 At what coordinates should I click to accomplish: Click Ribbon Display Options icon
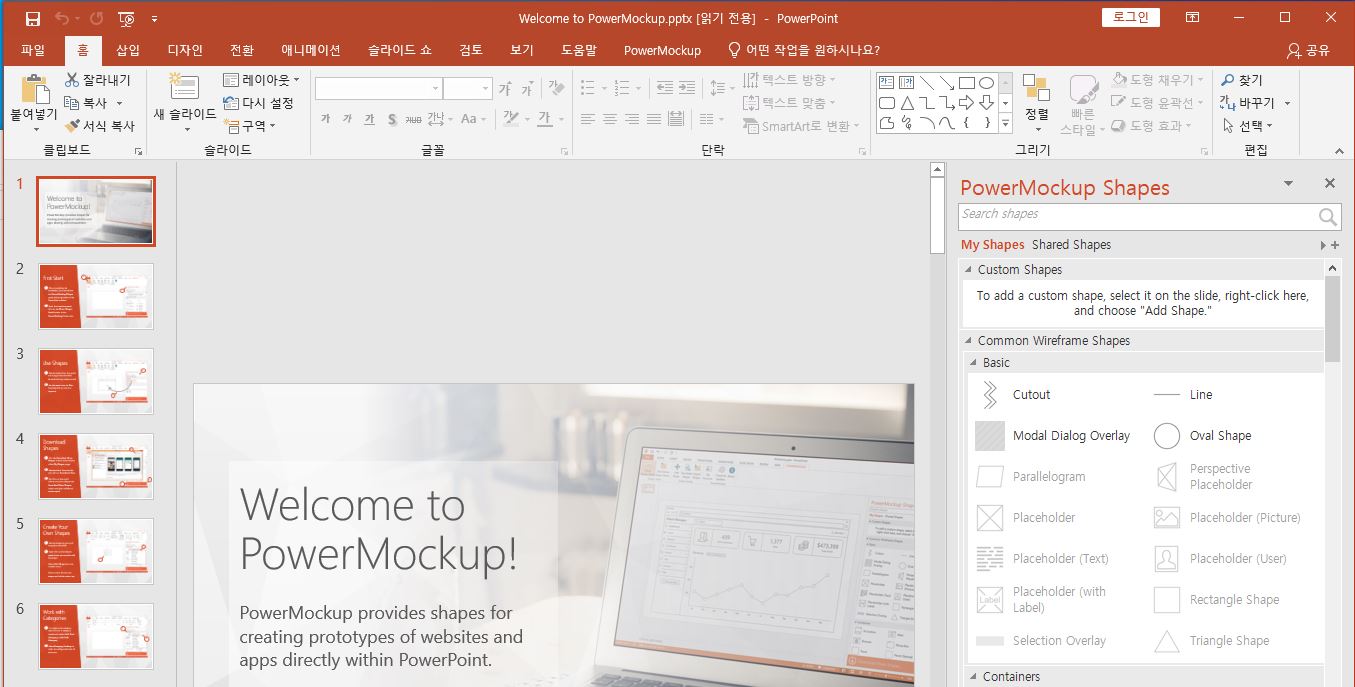(x=1192, y=18)
